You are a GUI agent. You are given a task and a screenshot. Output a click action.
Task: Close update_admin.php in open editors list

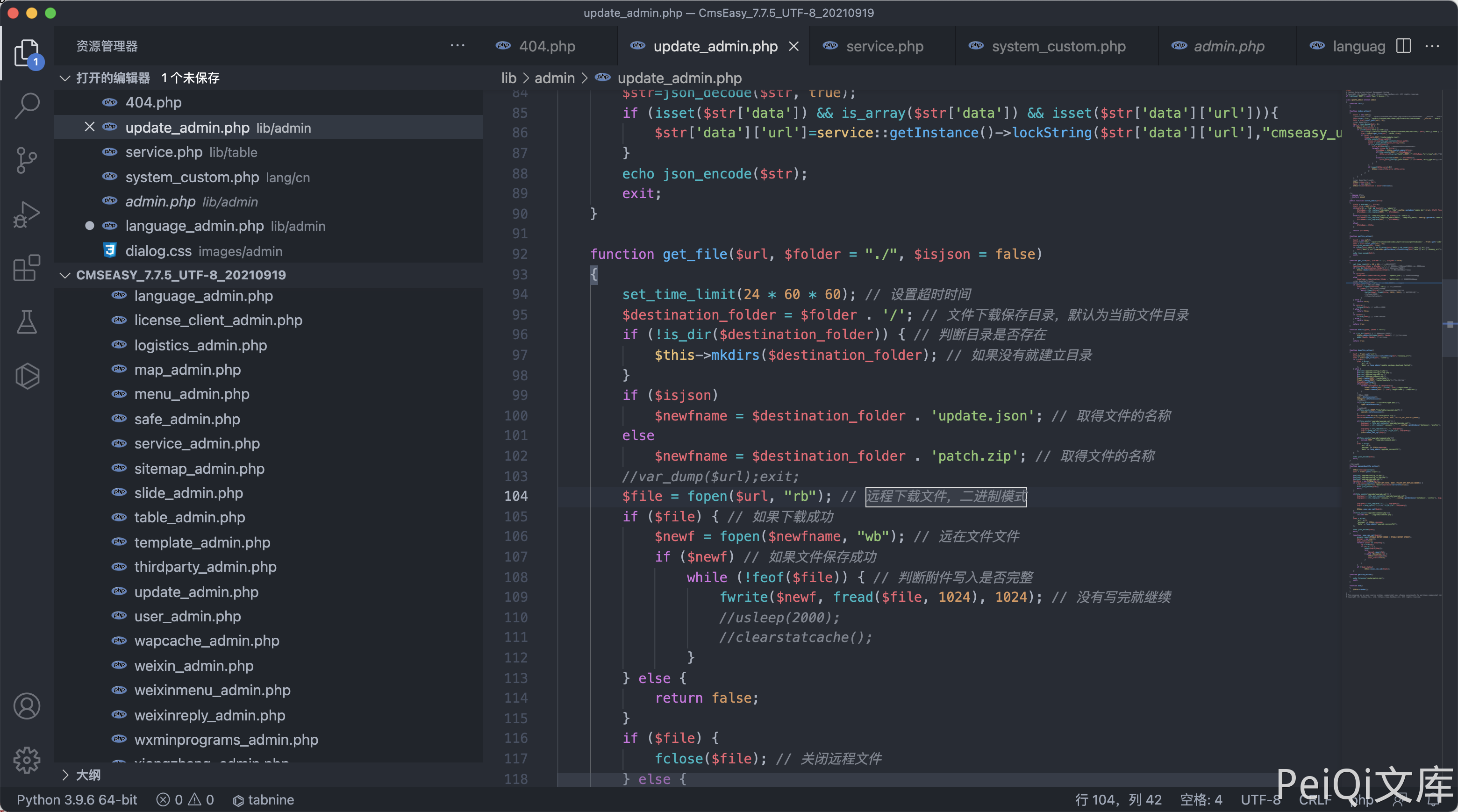(89, 128)
